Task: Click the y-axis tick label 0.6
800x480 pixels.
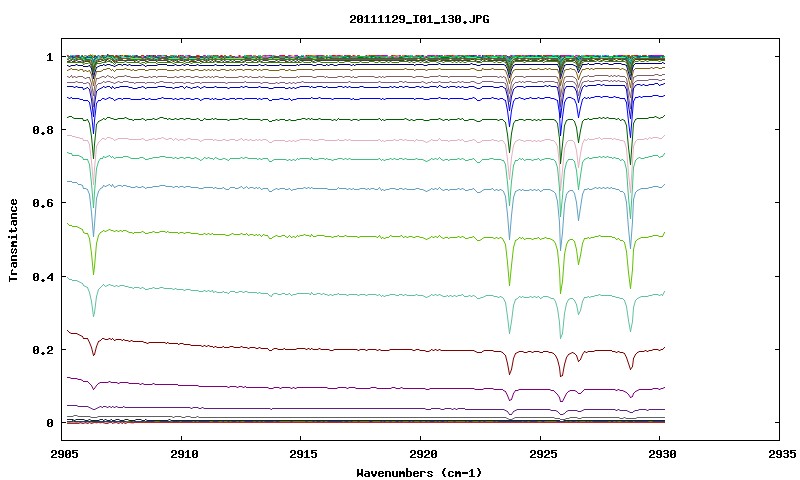Action: tap(43, 203)
